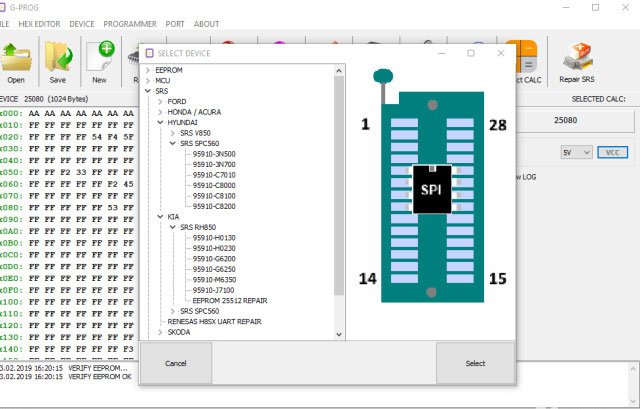Open the ABOUT menu

[x=206, y=24]
